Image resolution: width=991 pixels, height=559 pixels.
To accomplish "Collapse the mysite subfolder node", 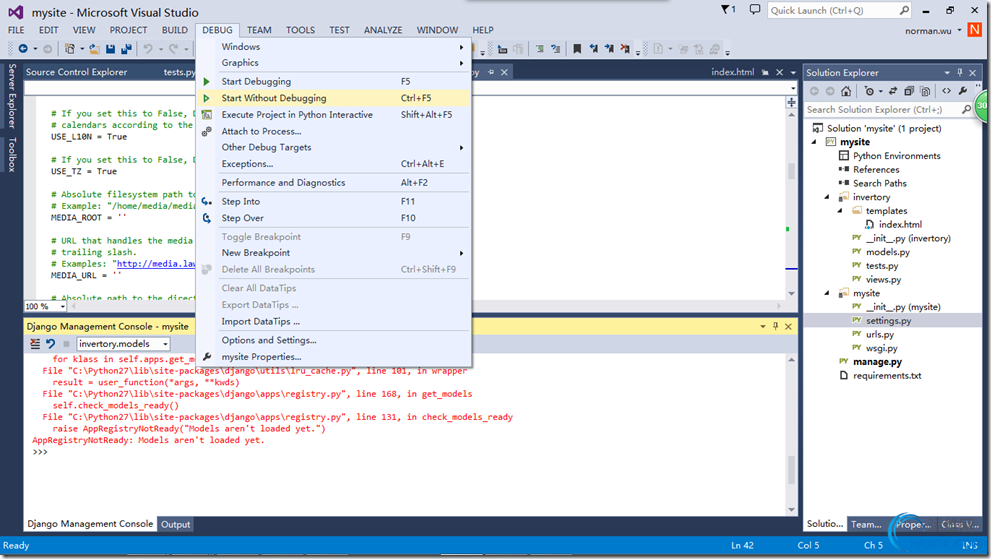I will point(827,293).
